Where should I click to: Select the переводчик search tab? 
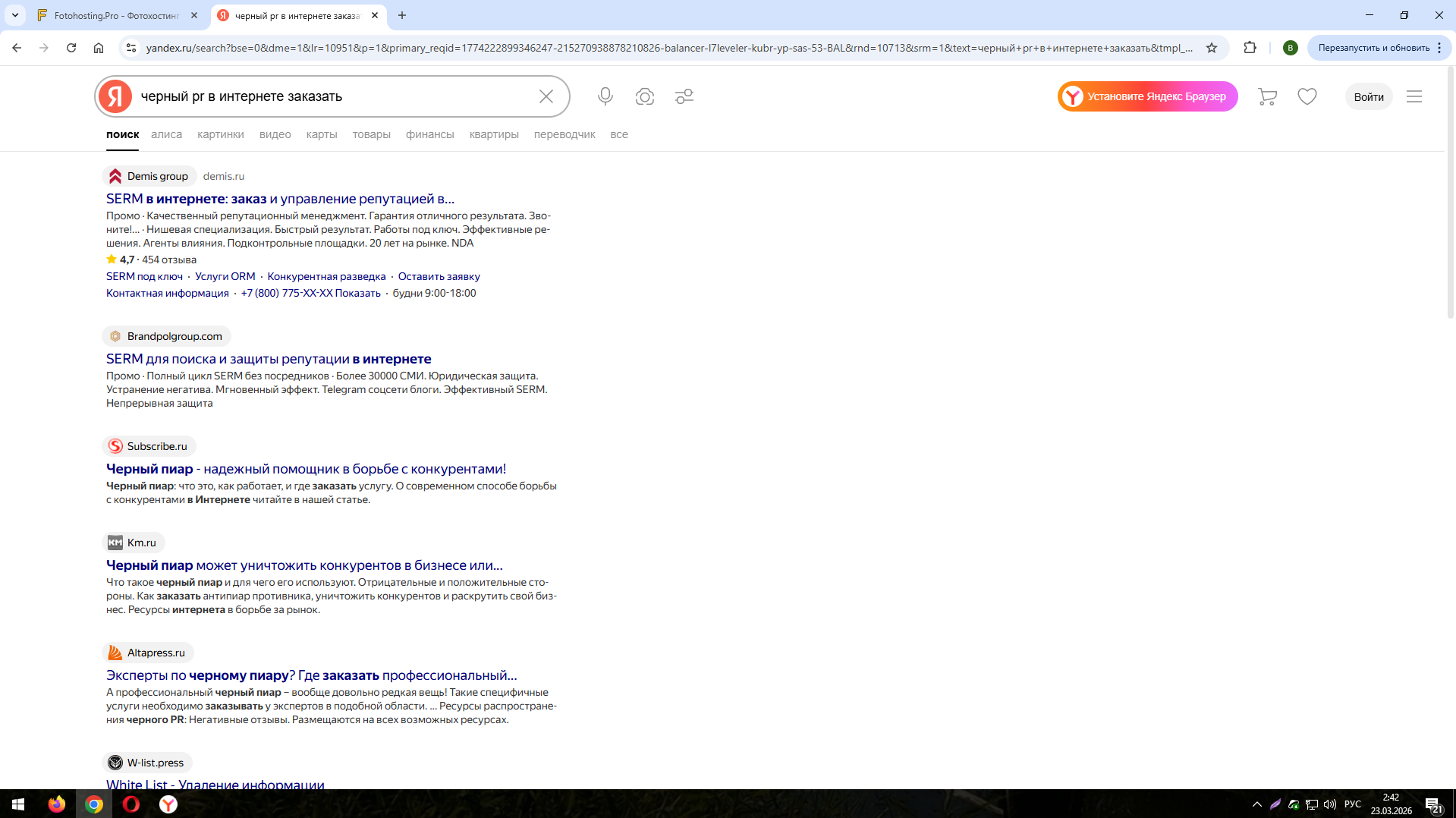click(x=564, y=134)
